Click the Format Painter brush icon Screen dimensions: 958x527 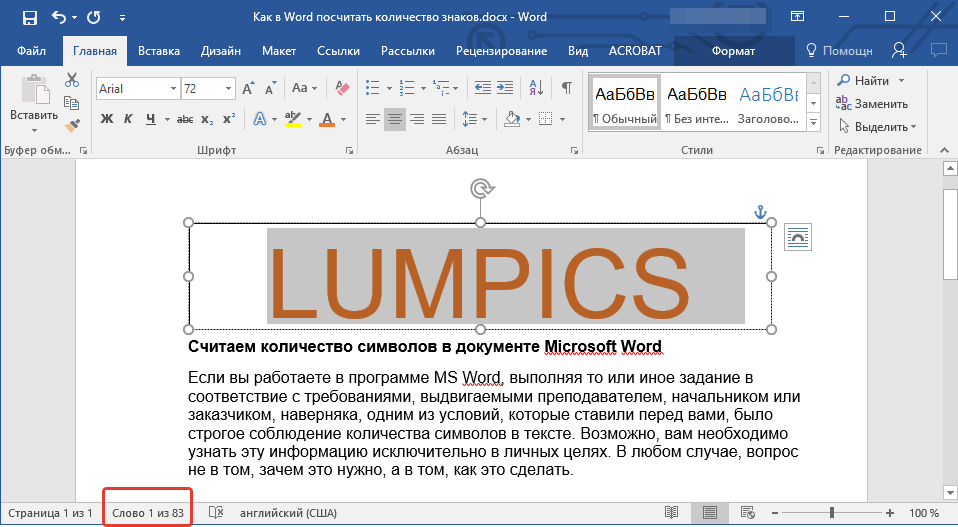72,125
